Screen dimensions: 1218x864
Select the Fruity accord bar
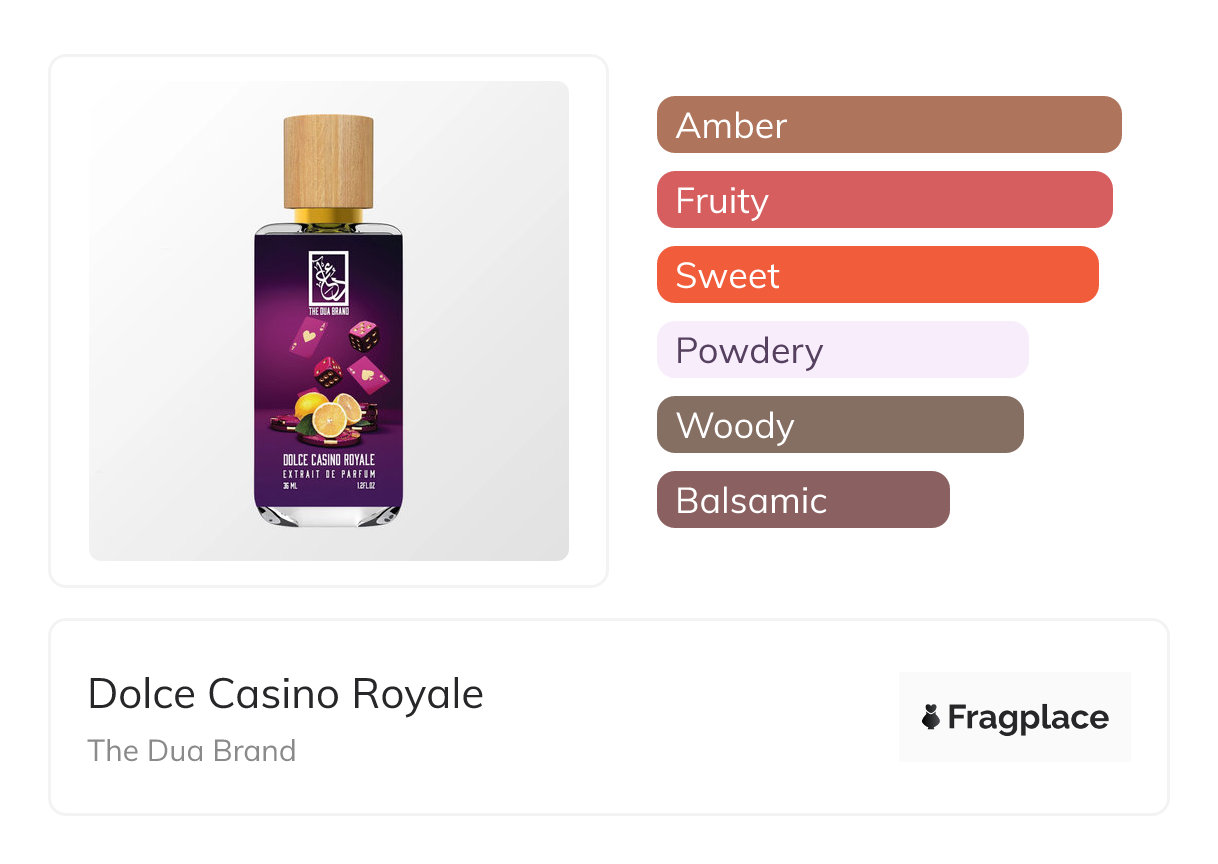[x=884, y=200]
